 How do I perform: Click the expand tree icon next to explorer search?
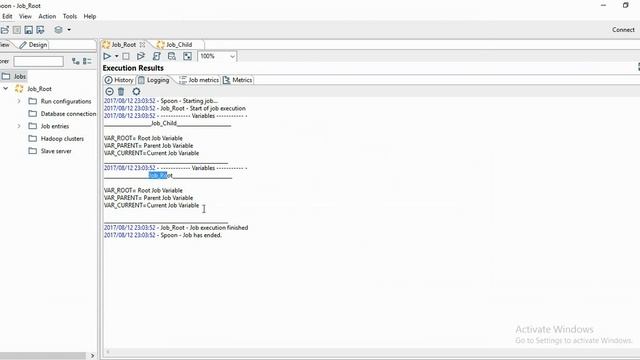[x=76, y=61]
